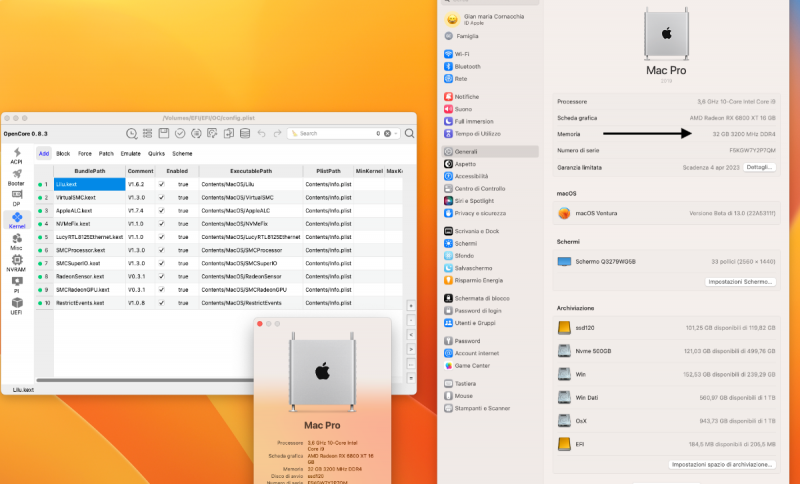800x484 pixels.
Task: Click Impostazioni spazio di archiviazione button
Action: pyautogui.click(x=722, y=465)
